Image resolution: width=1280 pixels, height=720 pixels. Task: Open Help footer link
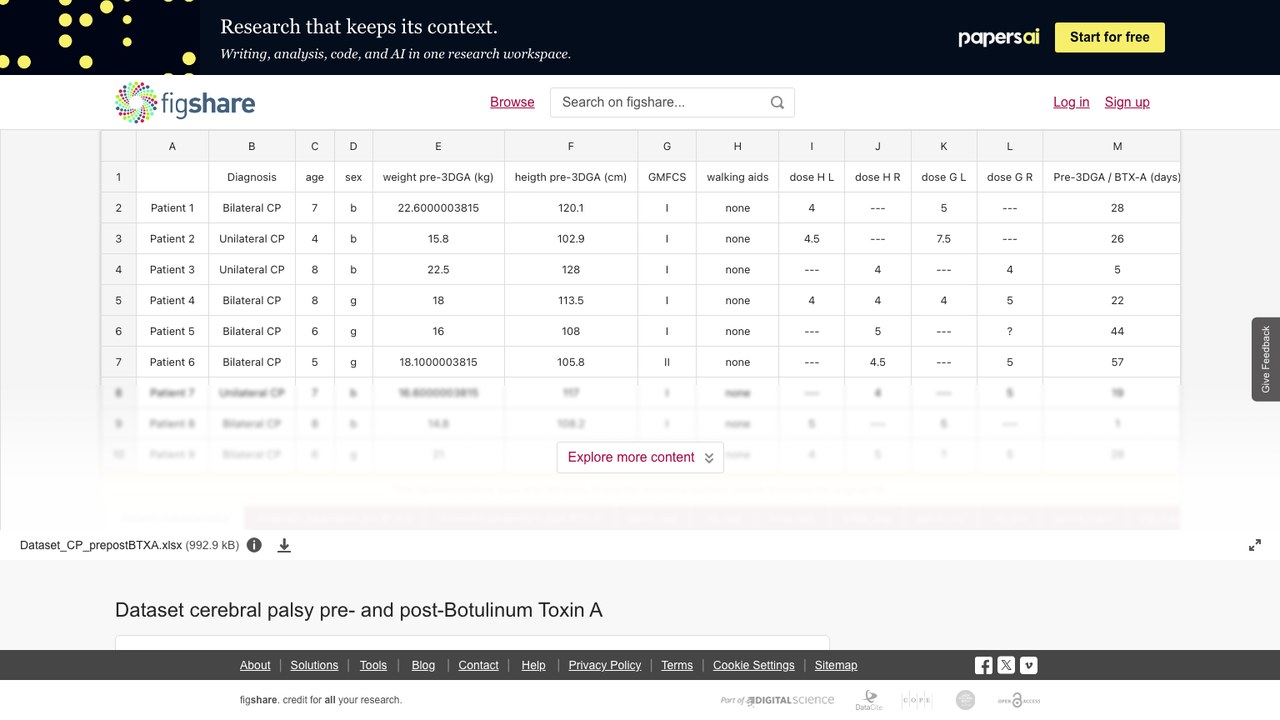coord(534,665)
